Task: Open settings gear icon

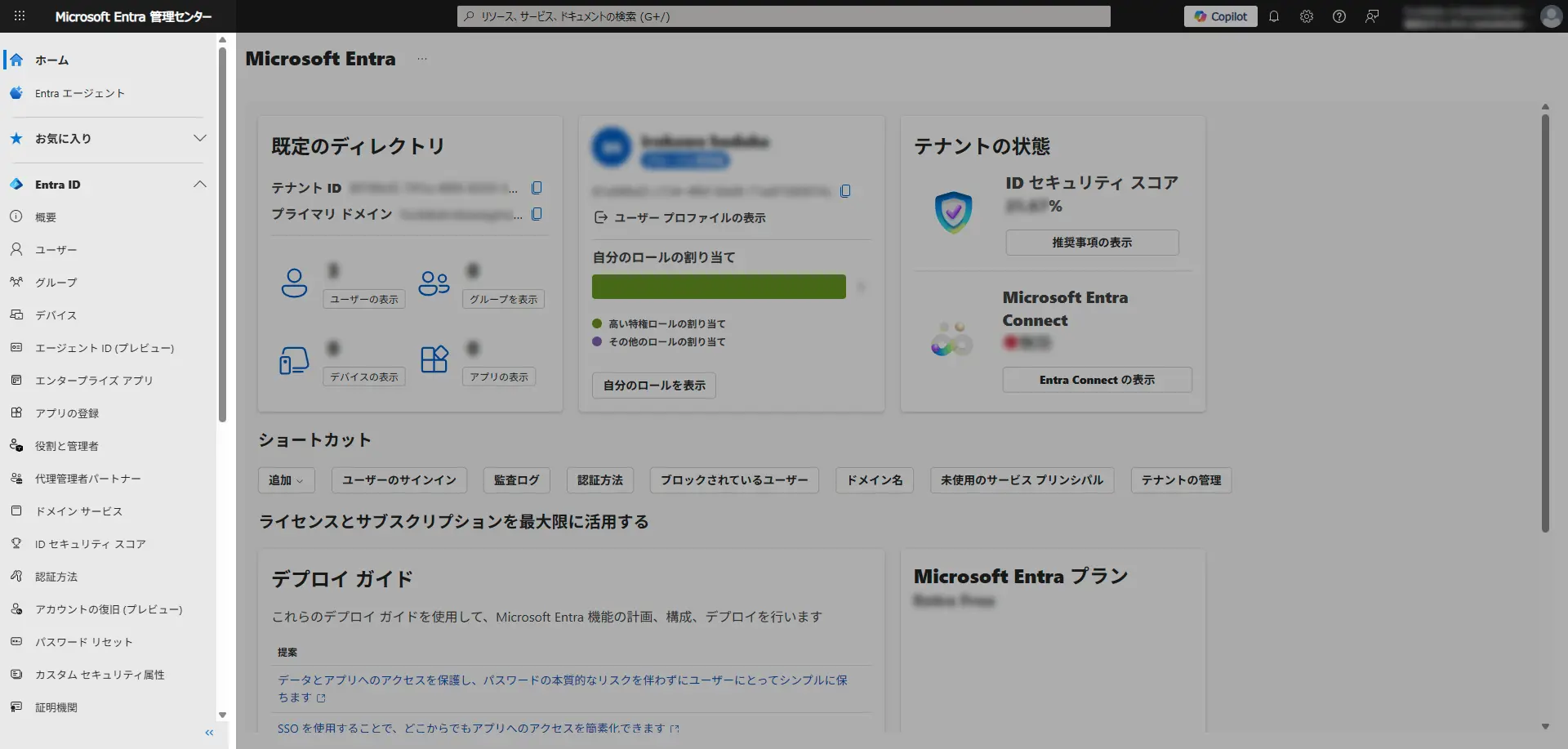Action: tap(1307, 16)
